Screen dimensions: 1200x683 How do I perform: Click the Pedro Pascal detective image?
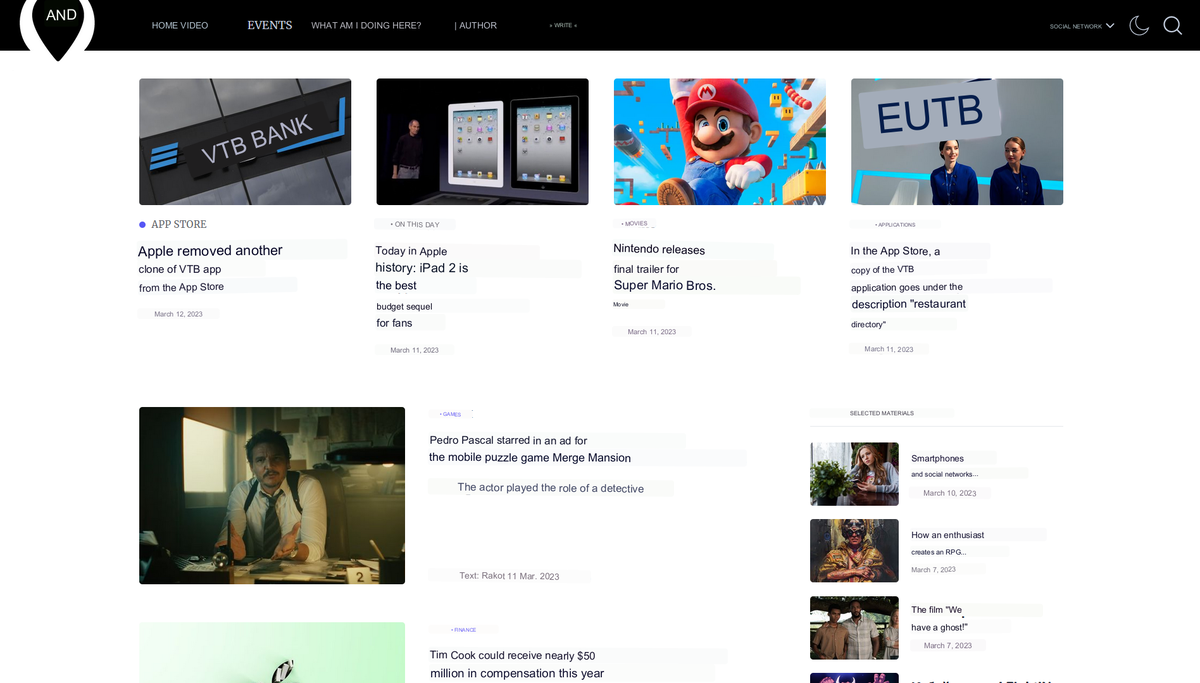(x=272, y=495)
